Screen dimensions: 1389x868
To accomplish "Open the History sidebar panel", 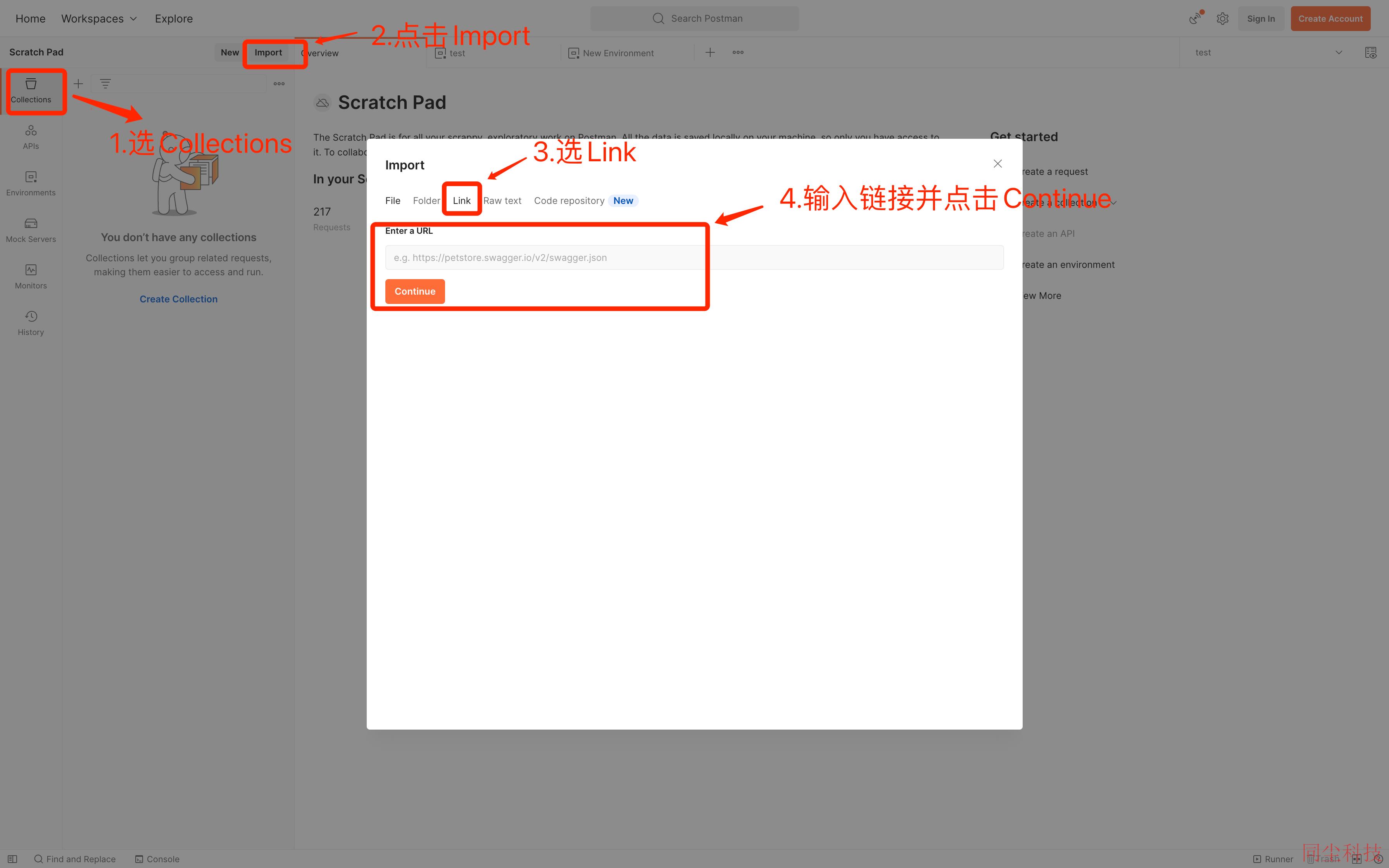I will coord(31,323).
